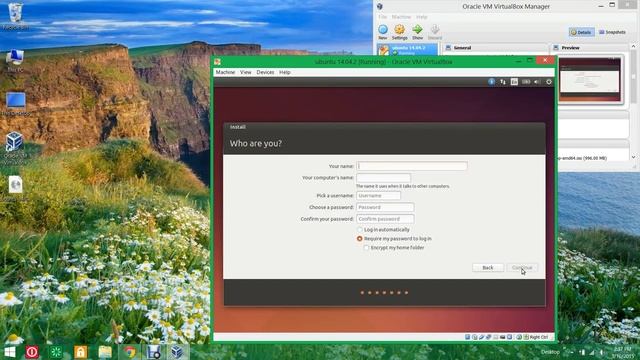Click the VirtualBox Manager title bar app icon
Screen dimensions: 640x360
[380, 7]
